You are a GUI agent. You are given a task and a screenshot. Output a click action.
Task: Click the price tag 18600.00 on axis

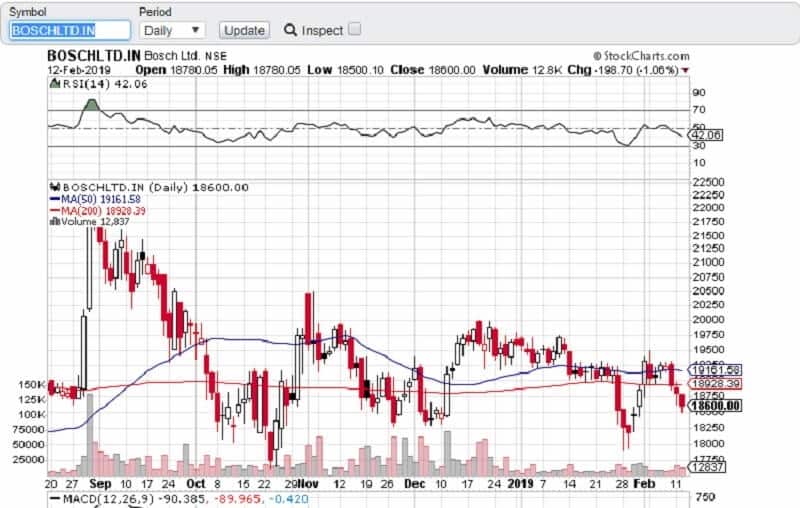coord(714,405)
